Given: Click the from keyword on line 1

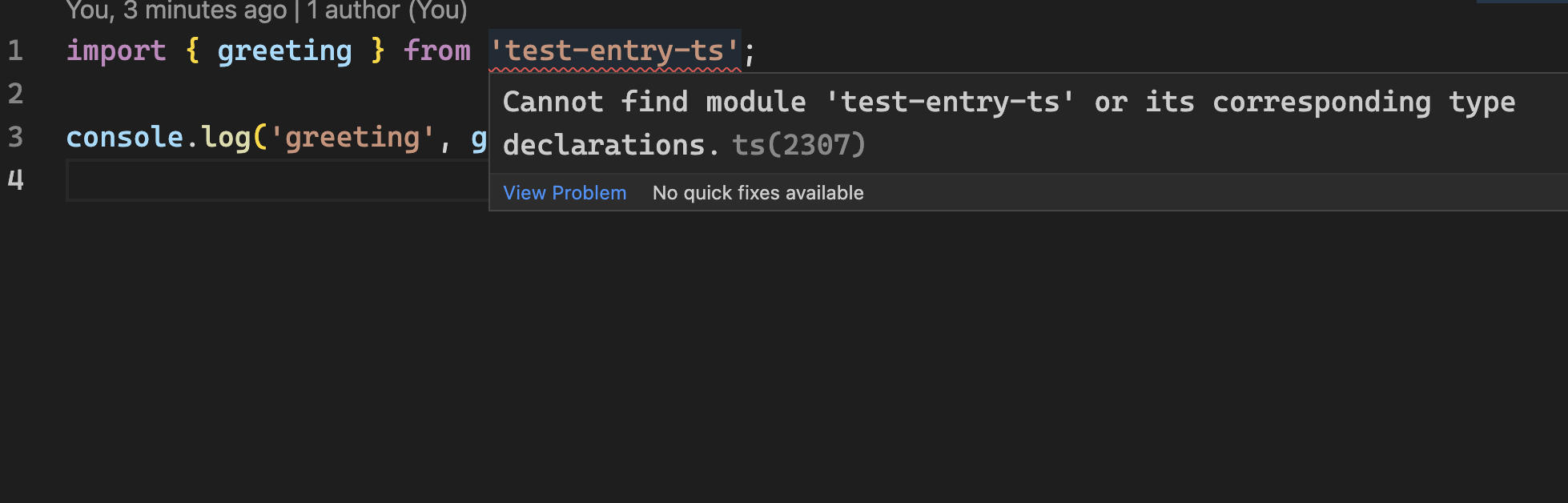Looking at the screenshot, I should (437, 50).
